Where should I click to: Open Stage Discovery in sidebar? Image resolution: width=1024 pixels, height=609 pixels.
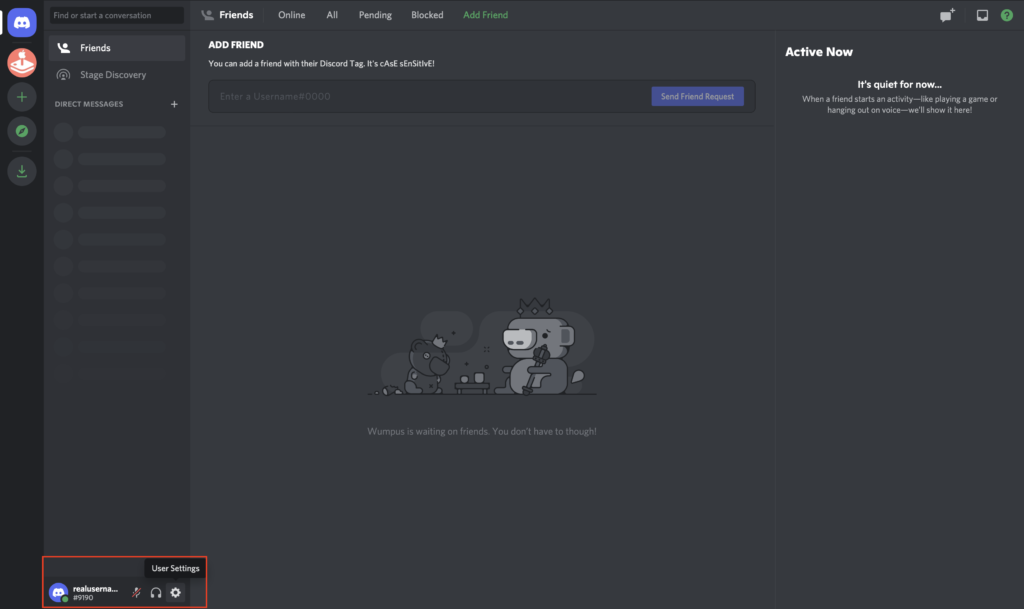pyautogui.click(x=117, y=74)
